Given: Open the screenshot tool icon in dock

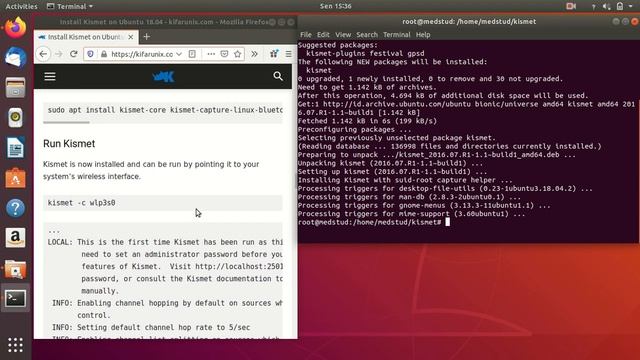Looking at the screenshot, I should 16,269.
